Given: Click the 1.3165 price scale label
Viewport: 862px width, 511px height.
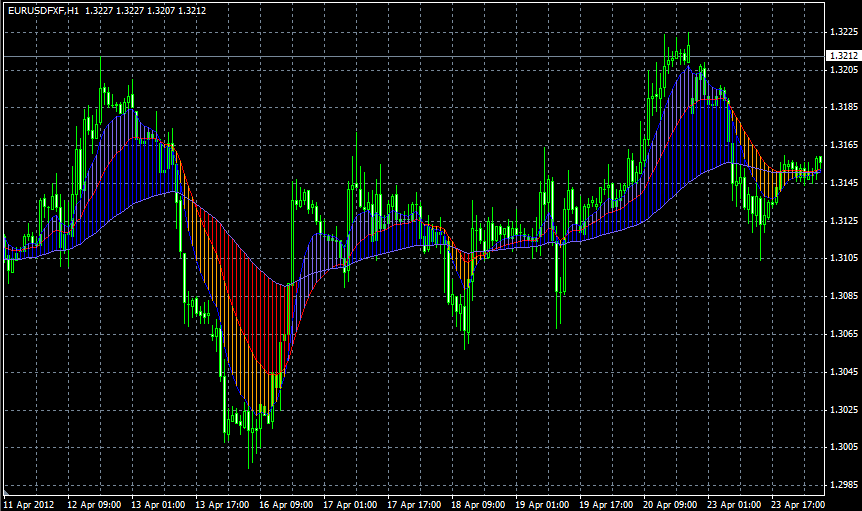Looking at the screenshot, I should [844, 145].
